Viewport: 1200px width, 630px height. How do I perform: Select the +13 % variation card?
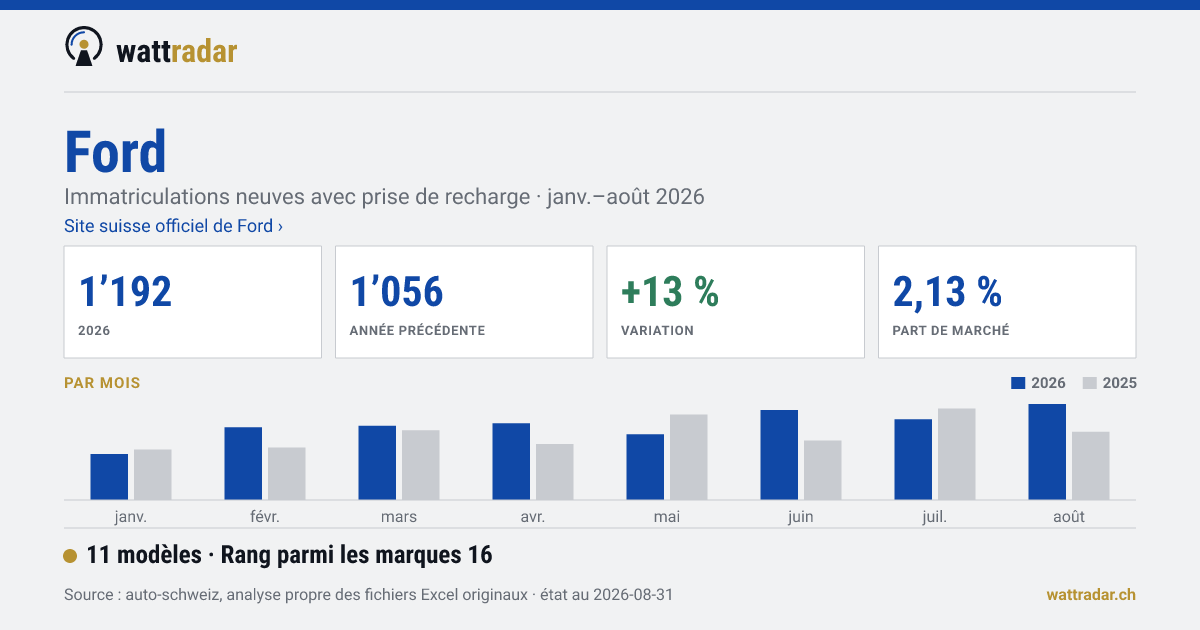tap(736, 302)
